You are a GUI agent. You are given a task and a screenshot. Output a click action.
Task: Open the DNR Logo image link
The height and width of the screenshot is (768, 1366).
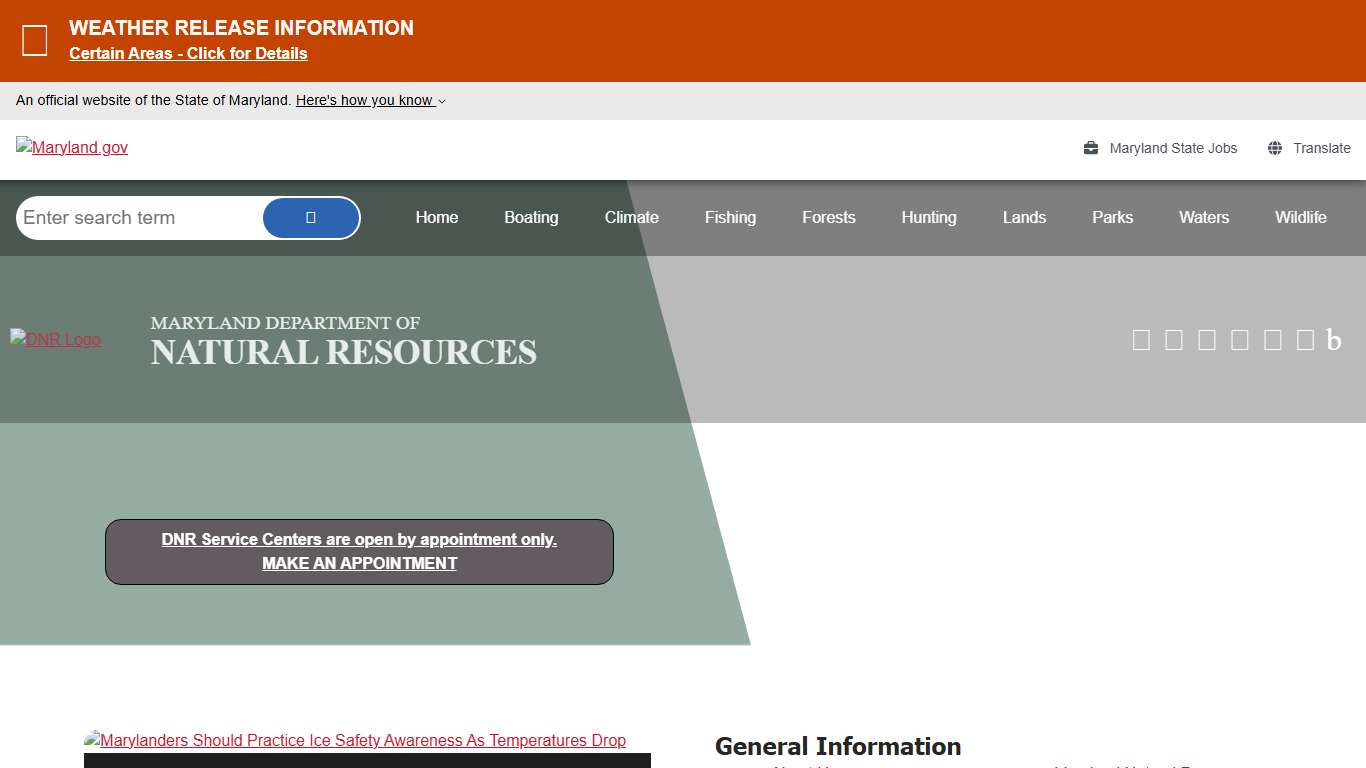55,339
